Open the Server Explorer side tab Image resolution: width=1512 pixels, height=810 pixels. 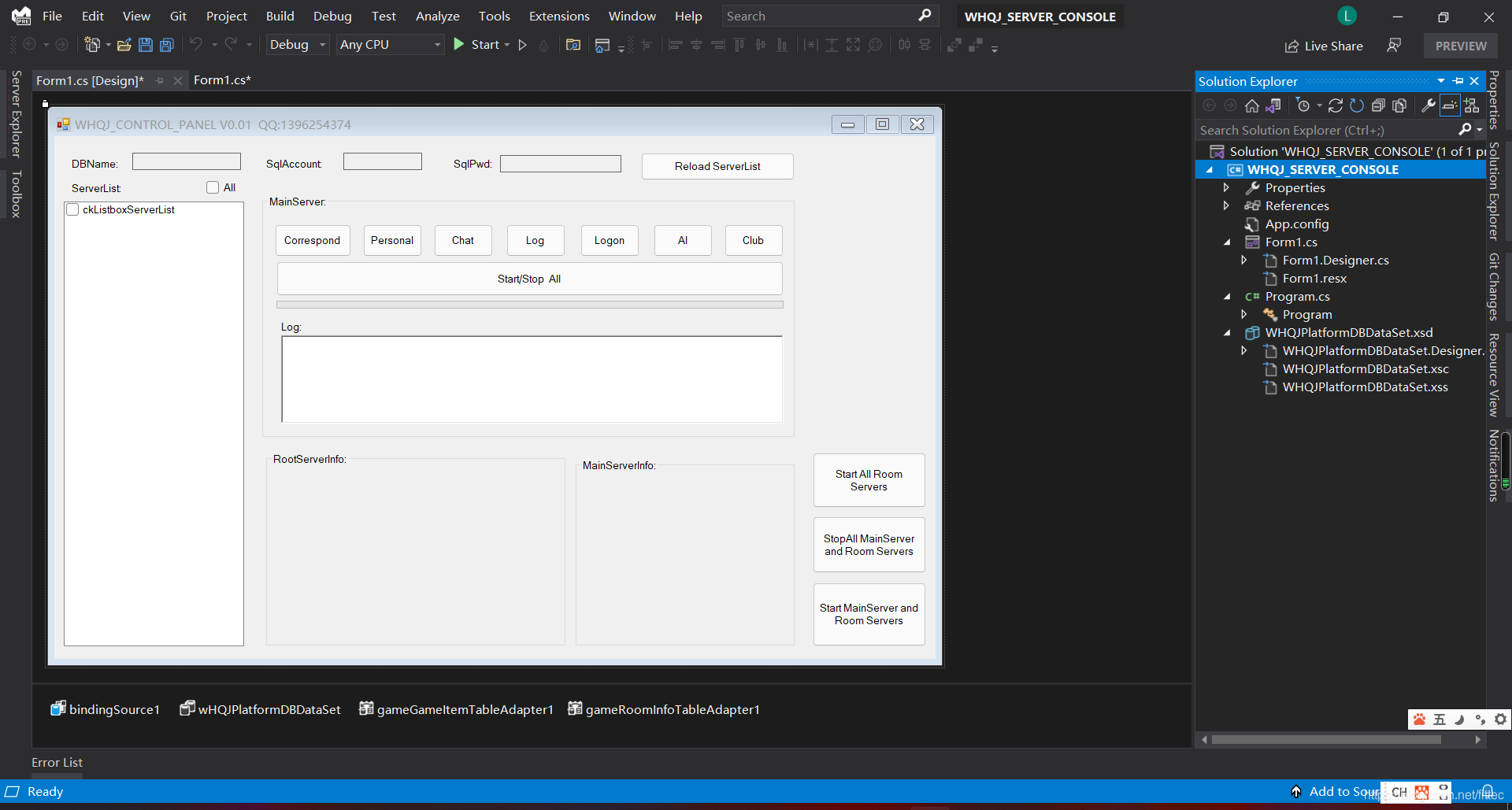tap(16, 114)
